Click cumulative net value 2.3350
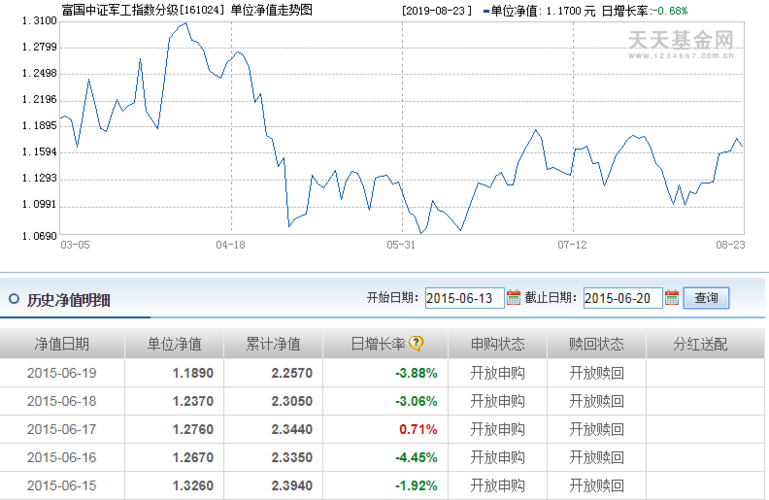This screenshot has width=769, height=500. point(292,457)
